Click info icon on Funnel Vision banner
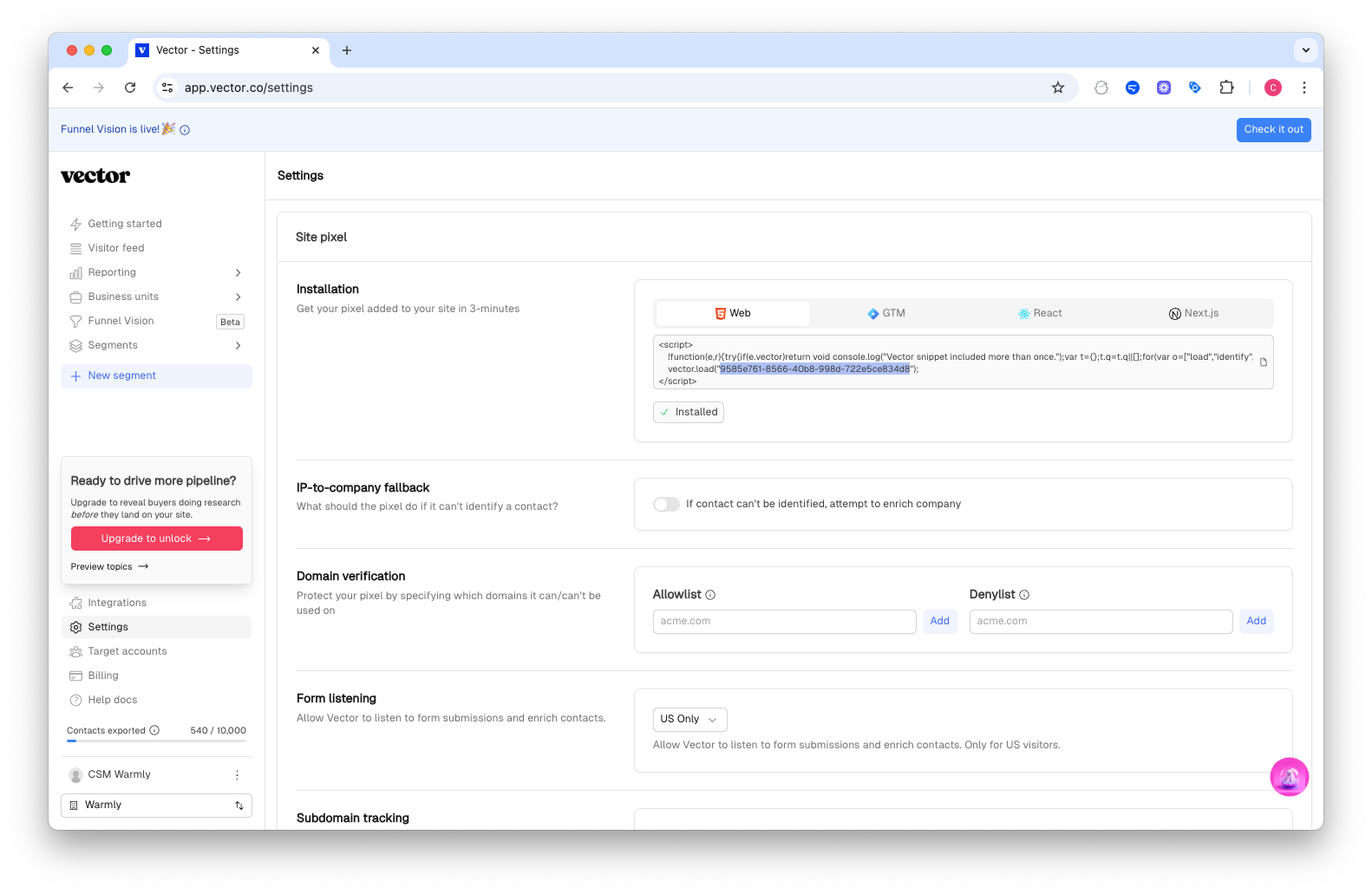Screen dimensions: 1372x894 pos(185,130)
